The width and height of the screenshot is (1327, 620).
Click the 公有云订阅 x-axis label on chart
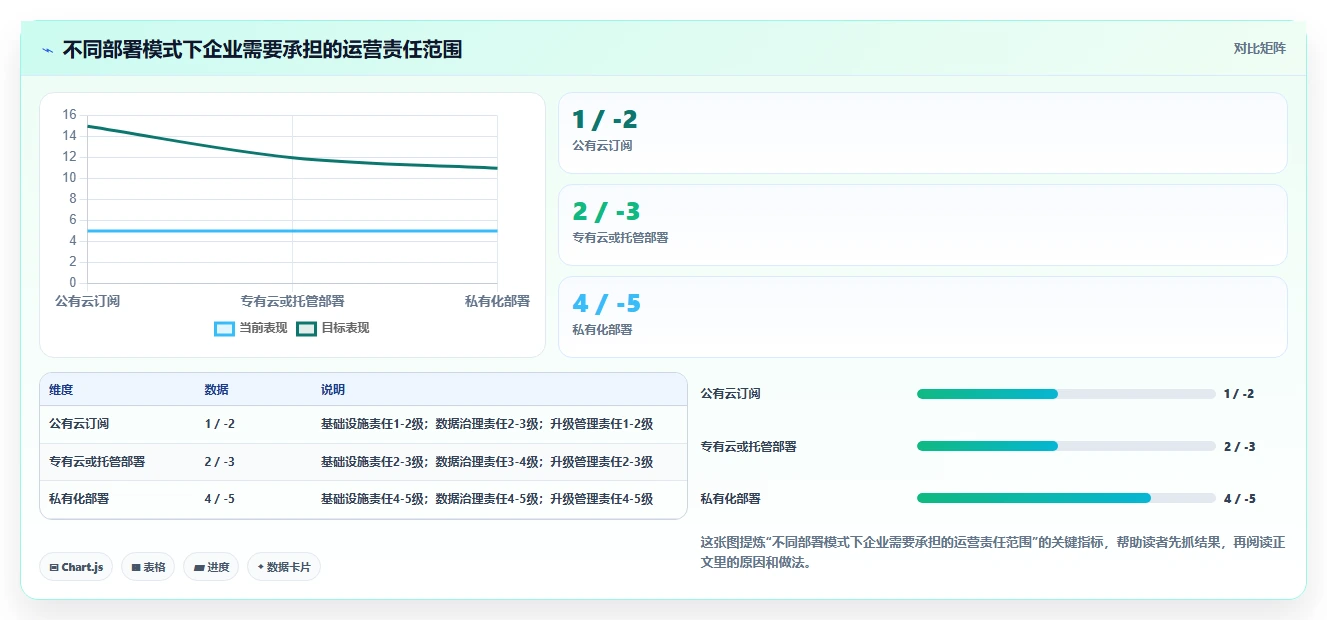[x=87, y=301]
